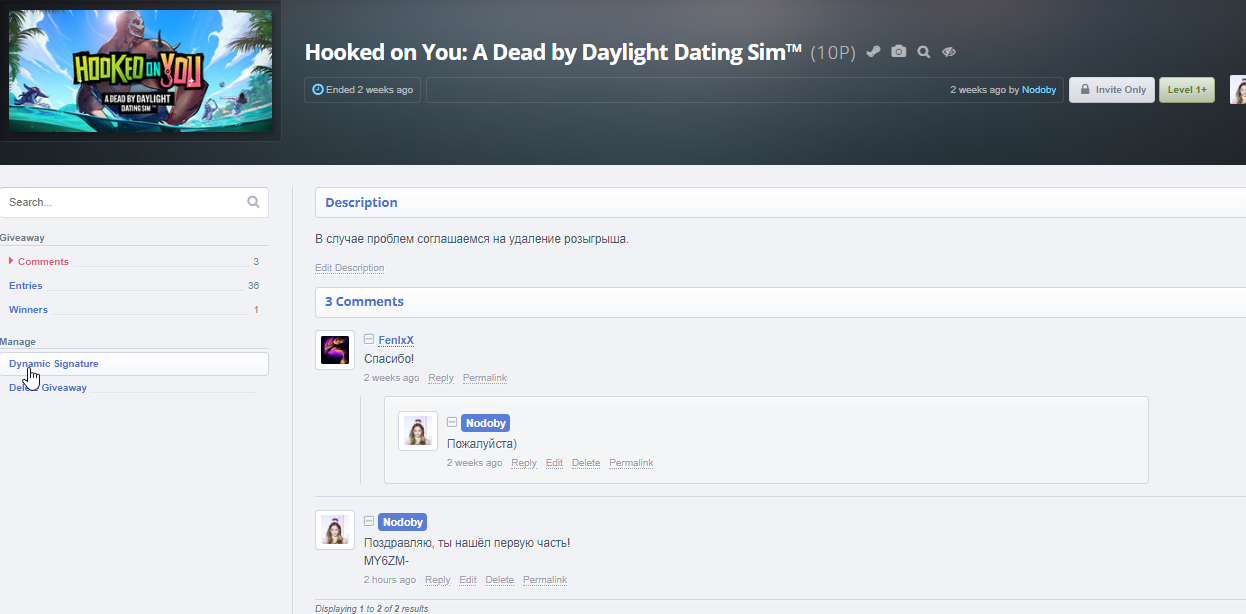Click the magnifier icon in the sidebar search

point(254,202)
